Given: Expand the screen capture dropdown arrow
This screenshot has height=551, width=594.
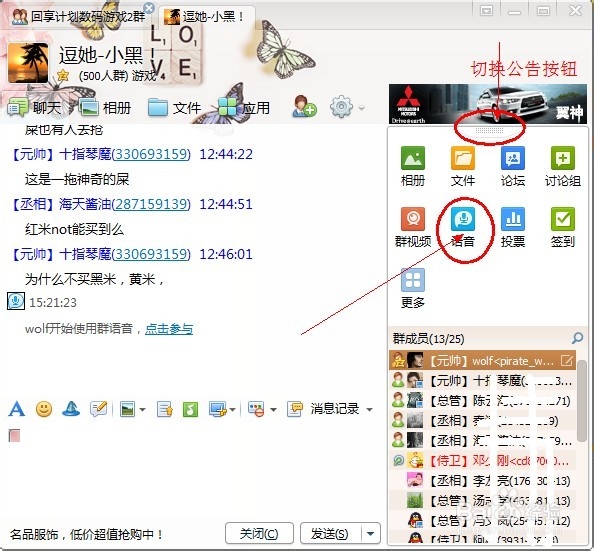Looking at the screenshot, I should point(233,410).
